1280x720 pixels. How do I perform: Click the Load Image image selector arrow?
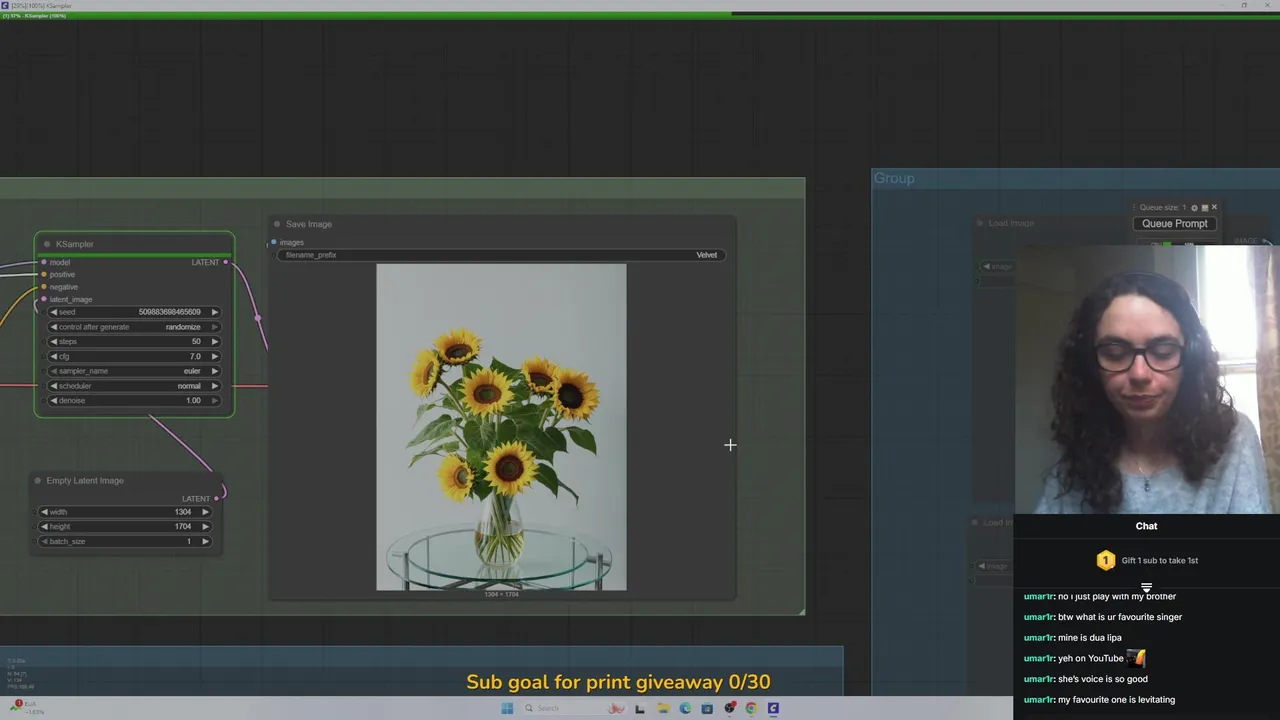click(x=986, y=266)
